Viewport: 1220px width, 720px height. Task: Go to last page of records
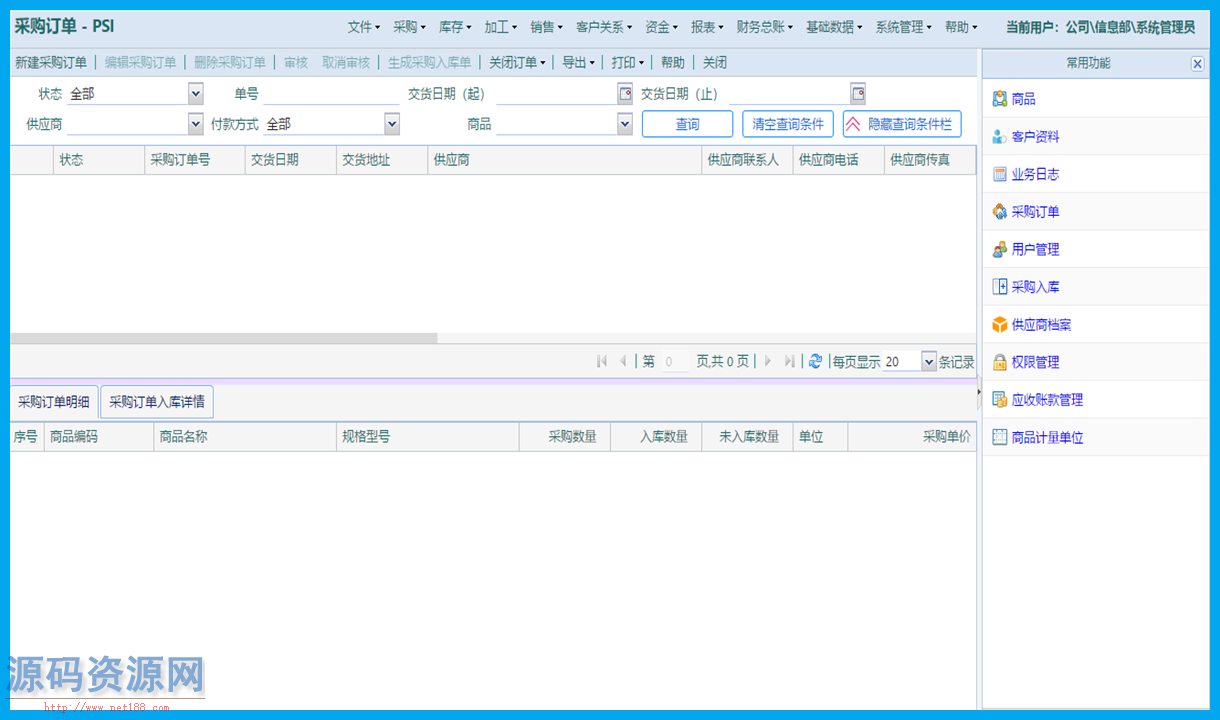790,361
